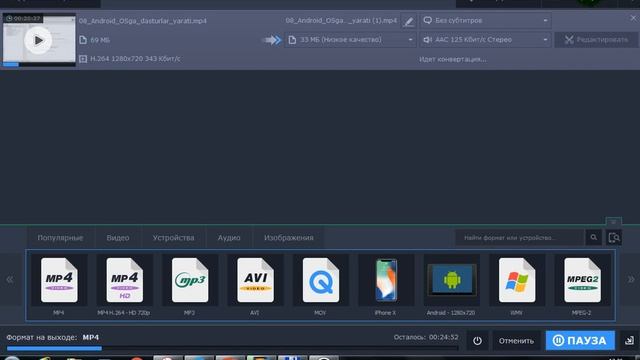This screenshot has height=360, width=640.
Task: Click the conversion progress bar at the bottom
Action: pos(233,348)
